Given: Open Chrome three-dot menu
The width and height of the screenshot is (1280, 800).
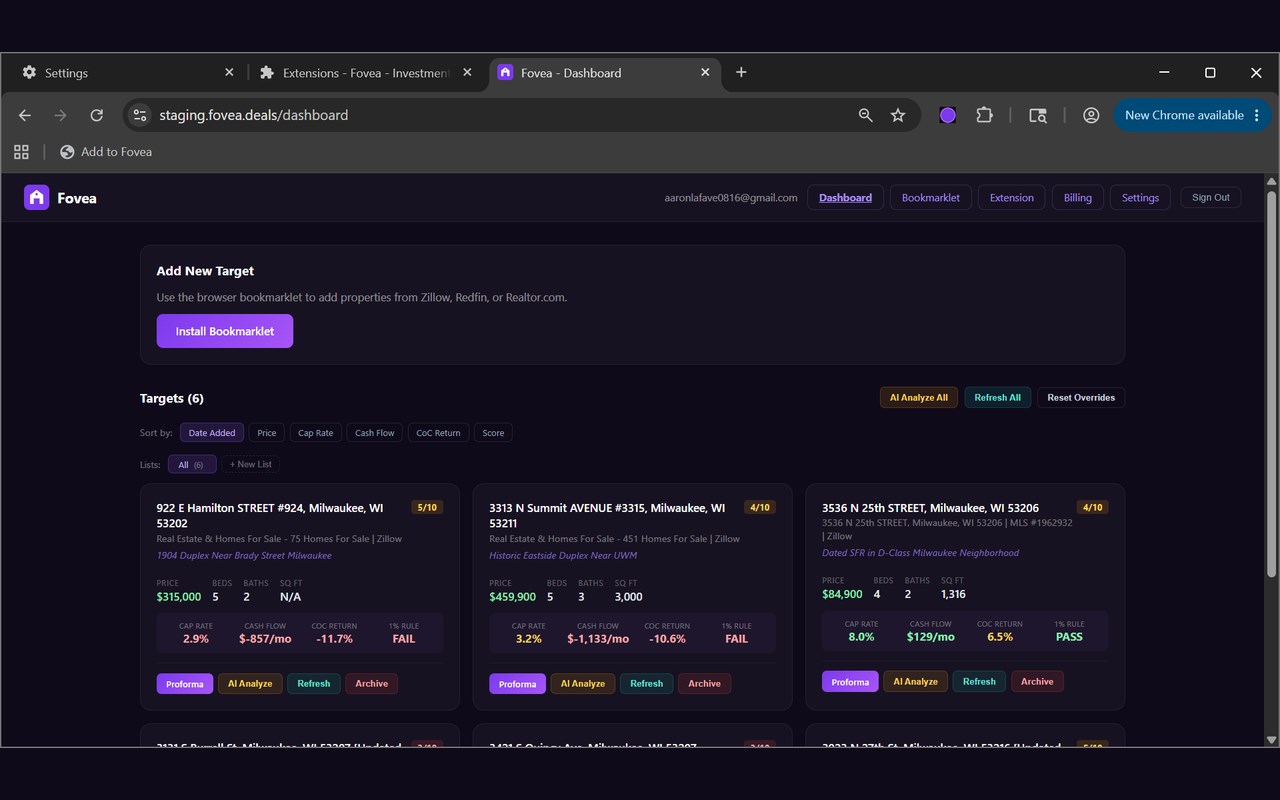Looking at the screenshot, I should point(1257,115).
